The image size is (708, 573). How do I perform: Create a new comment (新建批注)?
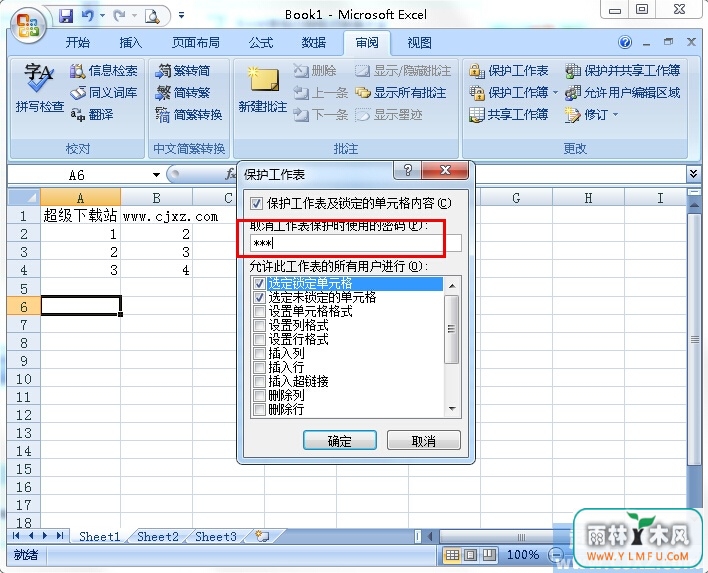[x=263, y=89]
